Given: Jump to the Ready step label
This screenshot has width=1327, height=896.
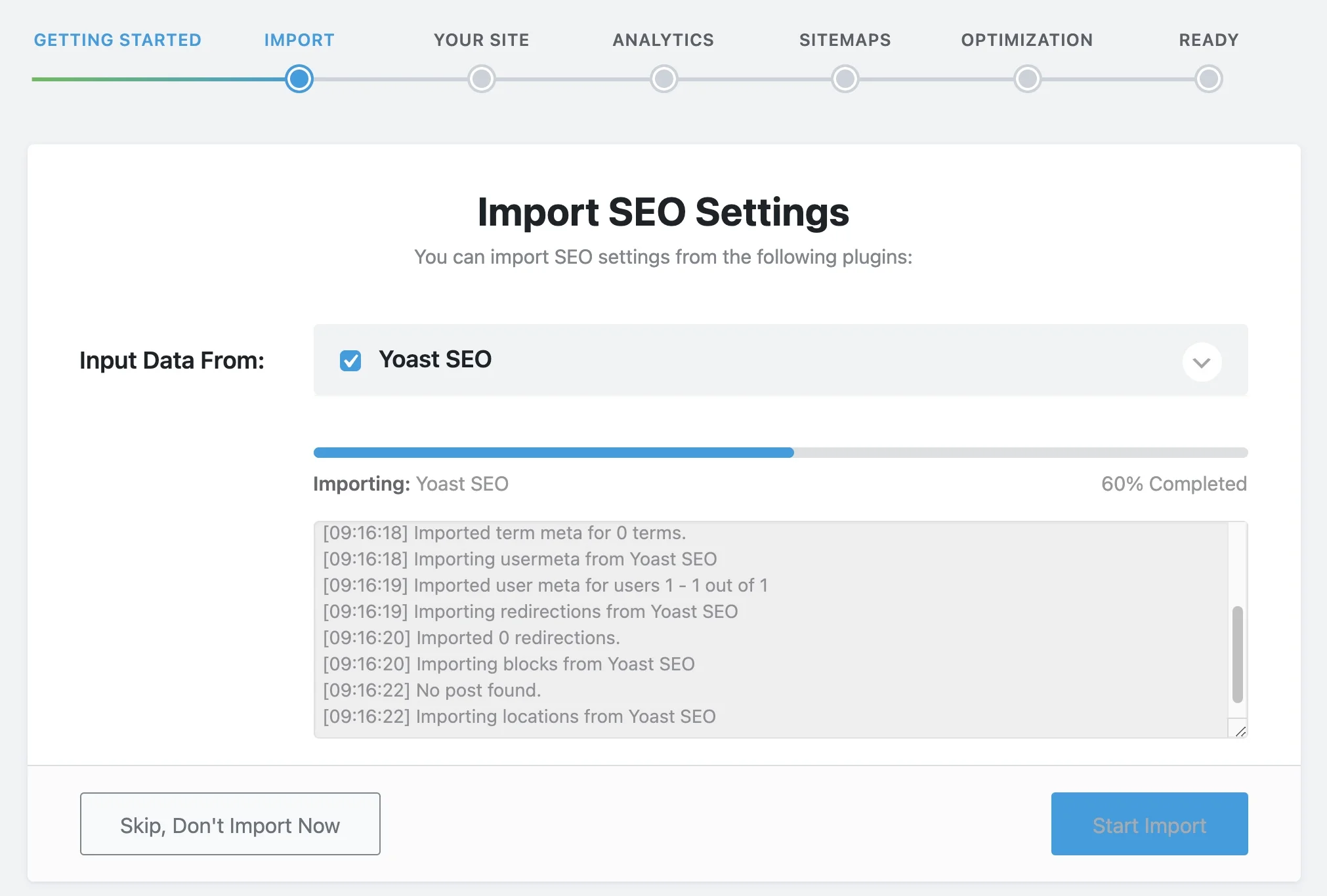Looking at the screenshot, I should pyautogui.click(x=1209, y=40).
